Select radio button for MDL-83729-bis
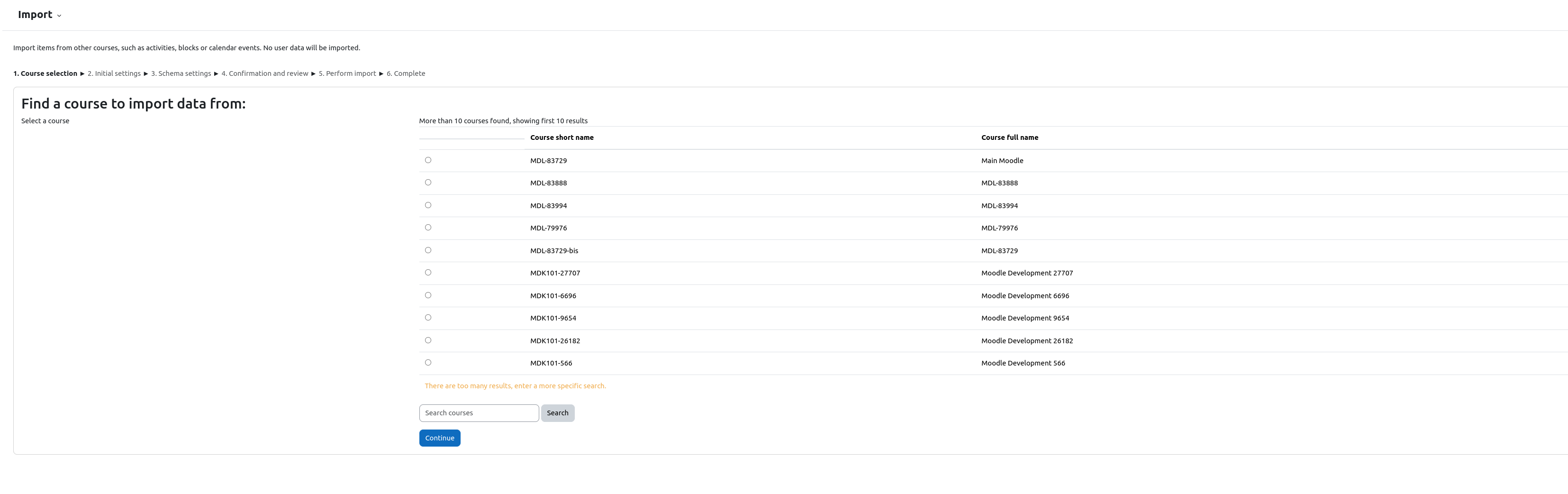Screen dimensions: 1568x494 [x=428, y=250]
